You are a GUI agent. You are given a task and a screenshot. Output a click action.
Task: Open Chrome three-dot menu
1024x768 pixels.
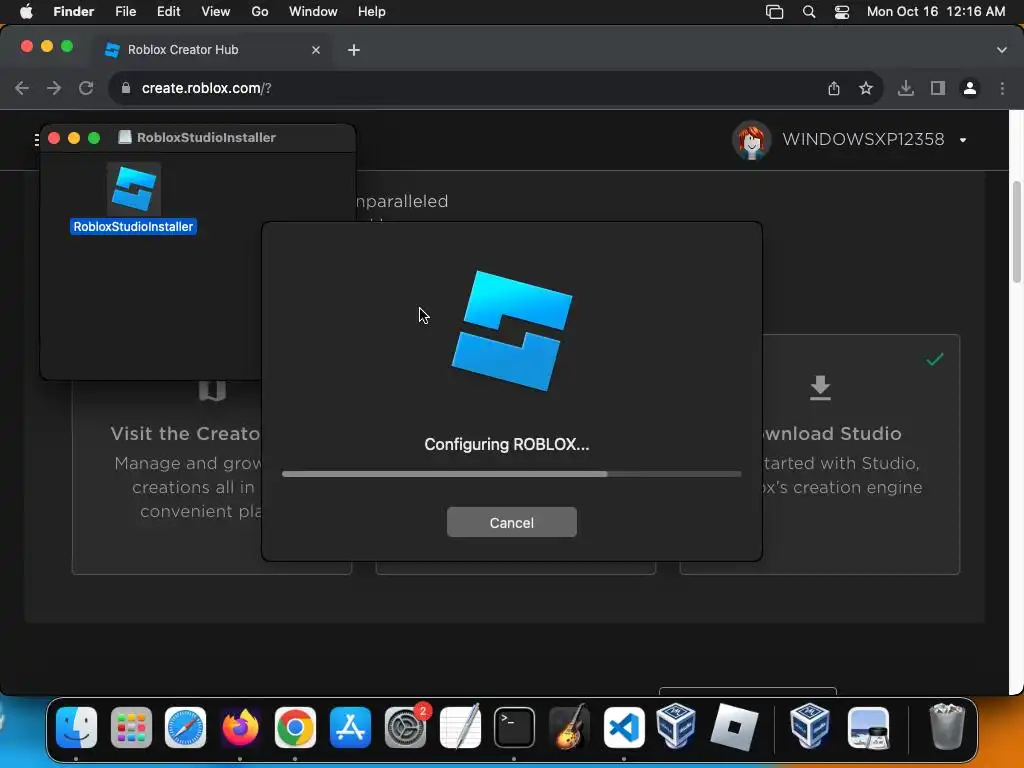click(1002, 88)
